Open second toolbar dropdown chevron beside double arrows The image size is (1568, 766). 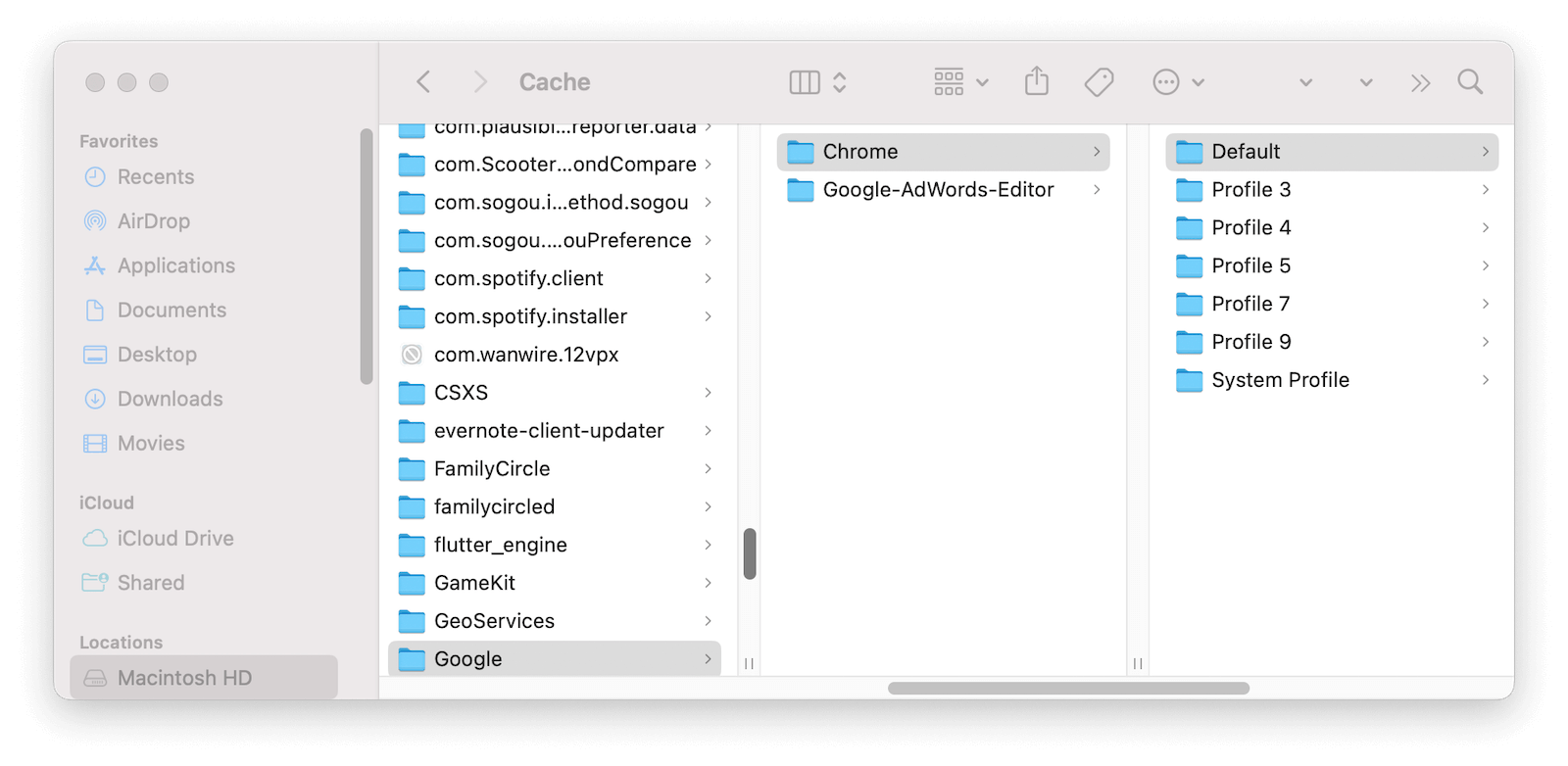point(1366,83)
